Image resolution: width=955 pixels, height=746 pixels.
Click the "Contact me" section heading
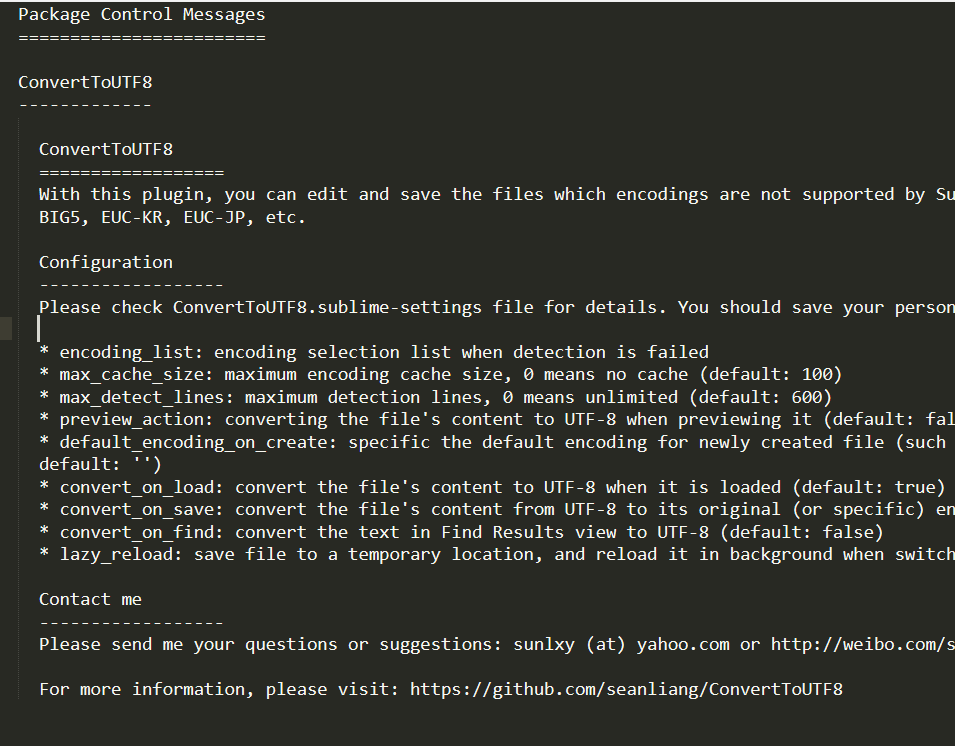[90, 599]
